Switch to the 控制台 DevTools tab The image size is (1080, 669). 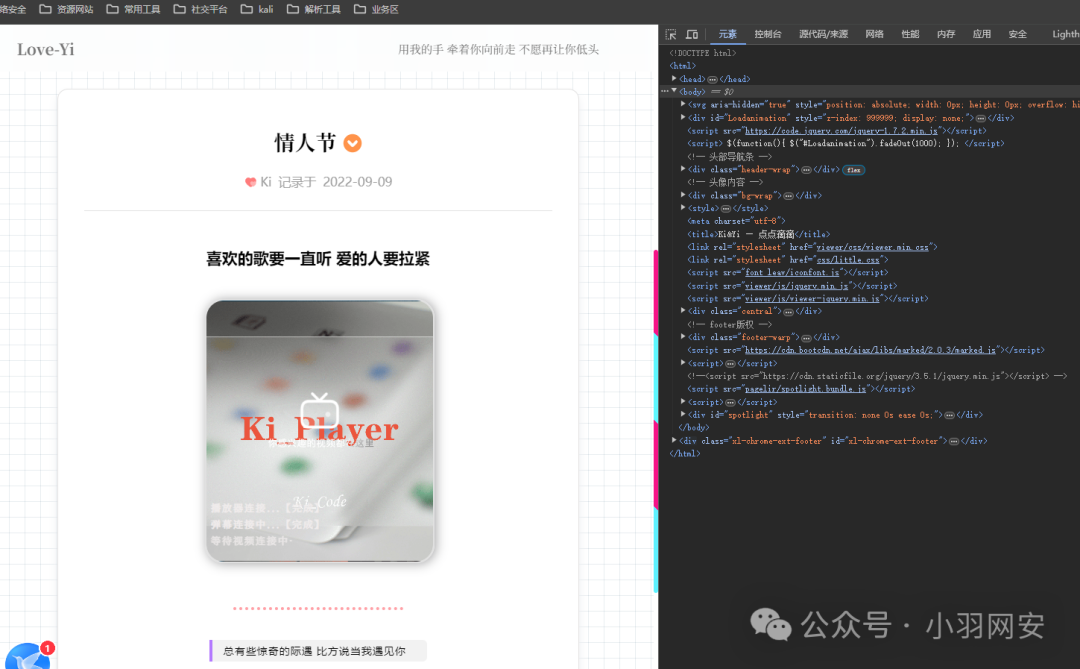[x=767, y=33]
